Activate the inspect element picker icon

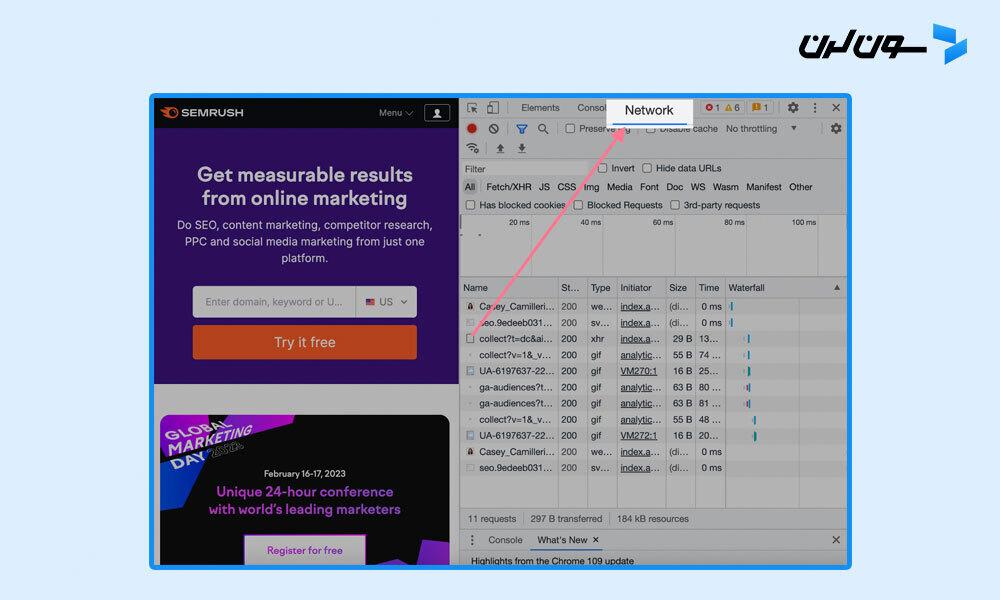point(473,108)
